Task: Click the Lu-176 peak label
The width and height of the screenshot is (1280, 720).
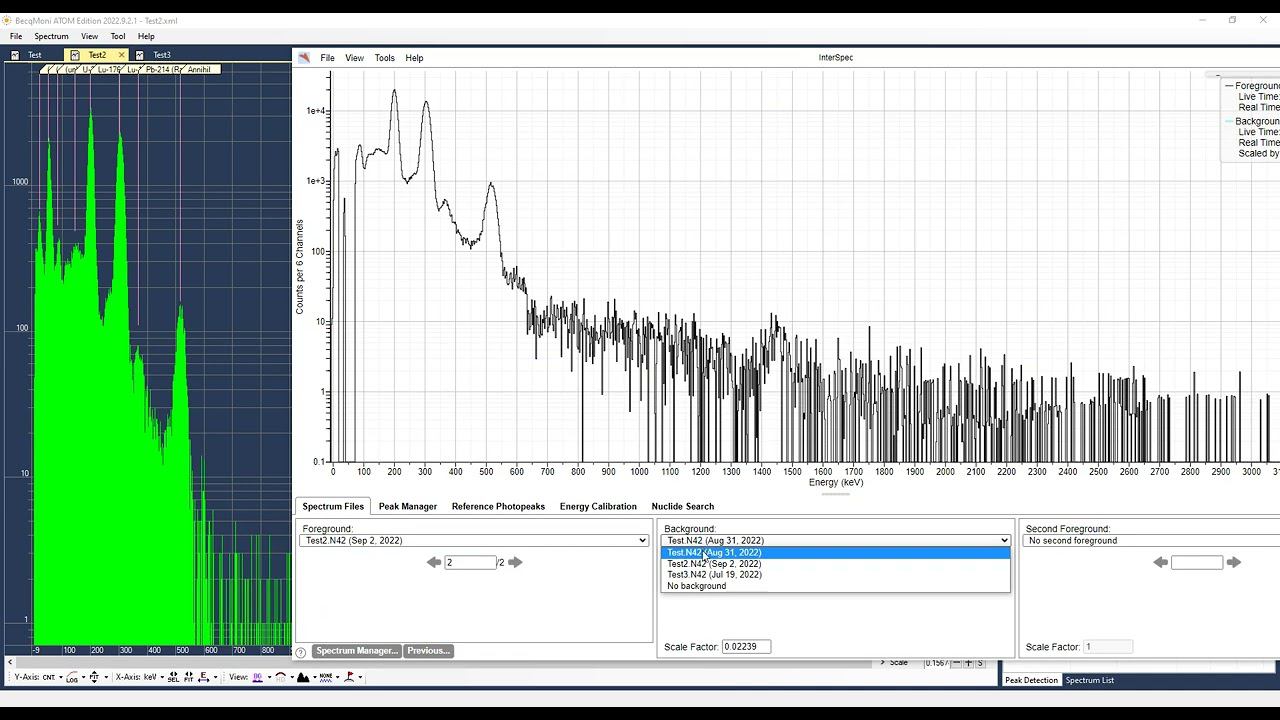Action: (108, 69)
